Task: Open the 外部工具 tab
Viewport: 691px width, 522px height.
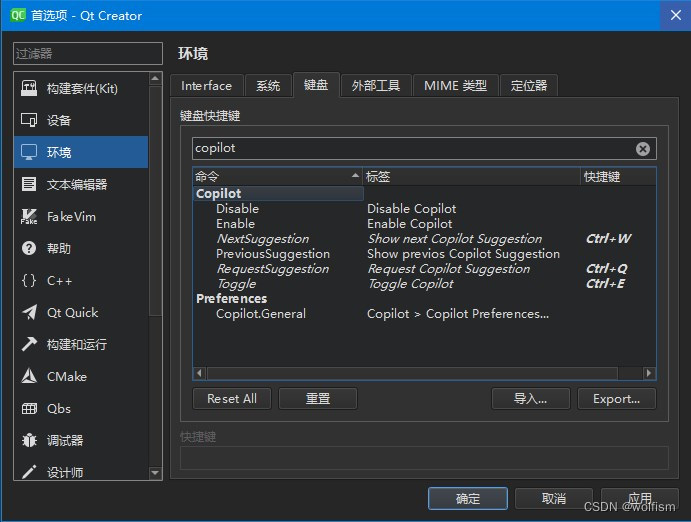Action: pyautogui.click(x=376, y=85)
